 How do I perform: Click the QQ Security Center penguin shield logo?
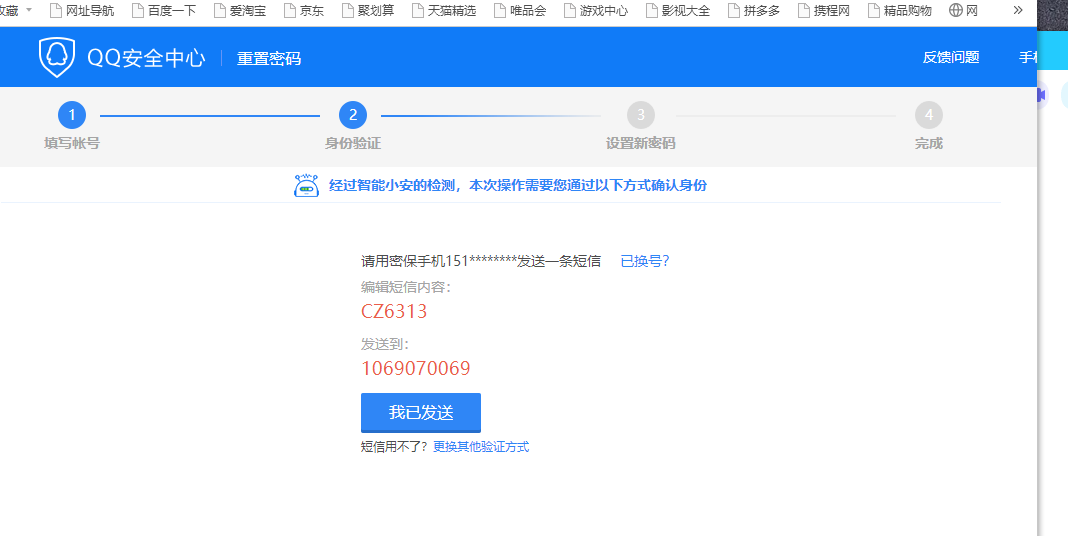[x=57, y=57]
